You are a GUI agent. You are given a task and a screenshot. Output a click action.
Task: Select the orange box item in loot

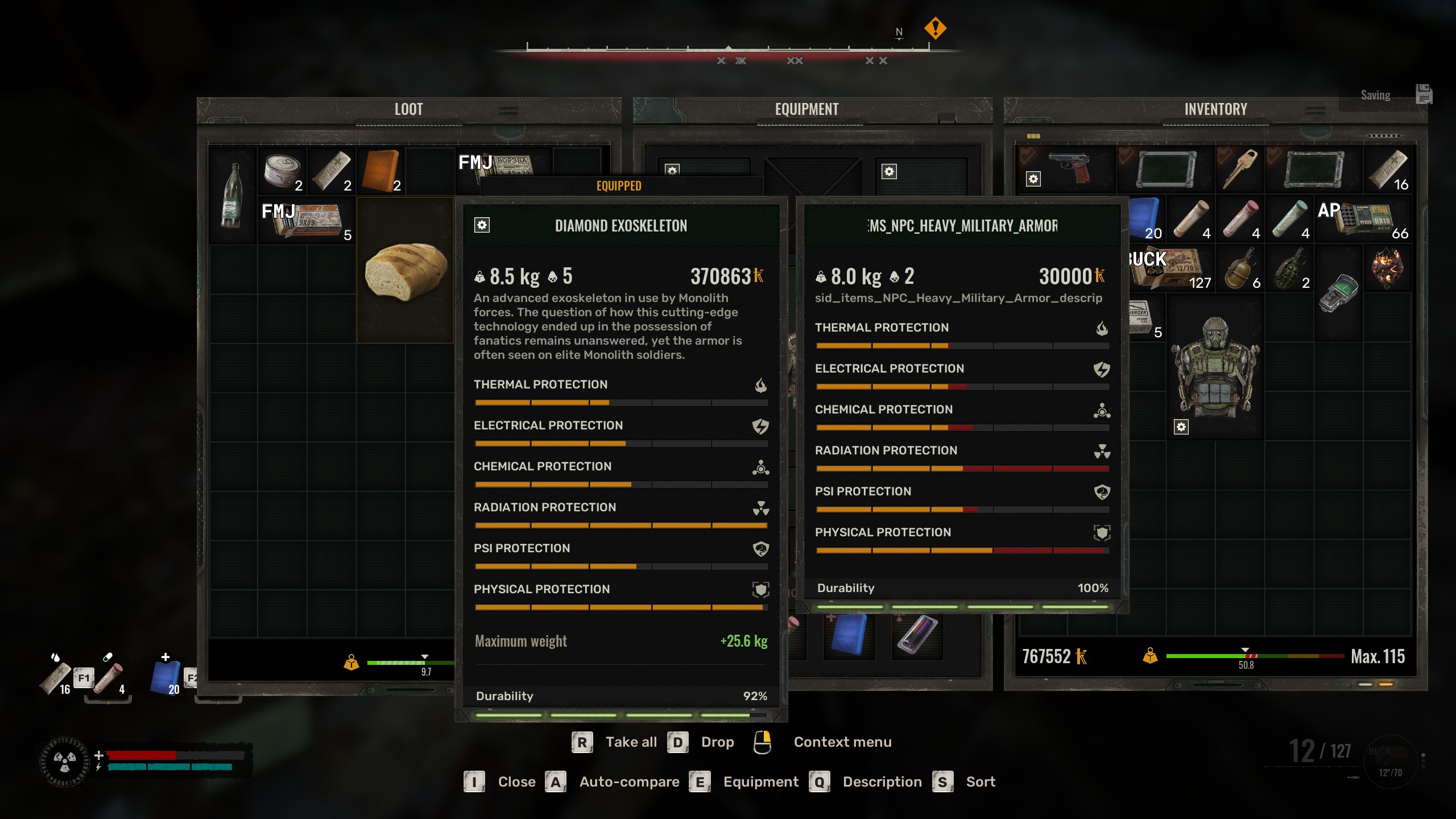tap(381, 171)
